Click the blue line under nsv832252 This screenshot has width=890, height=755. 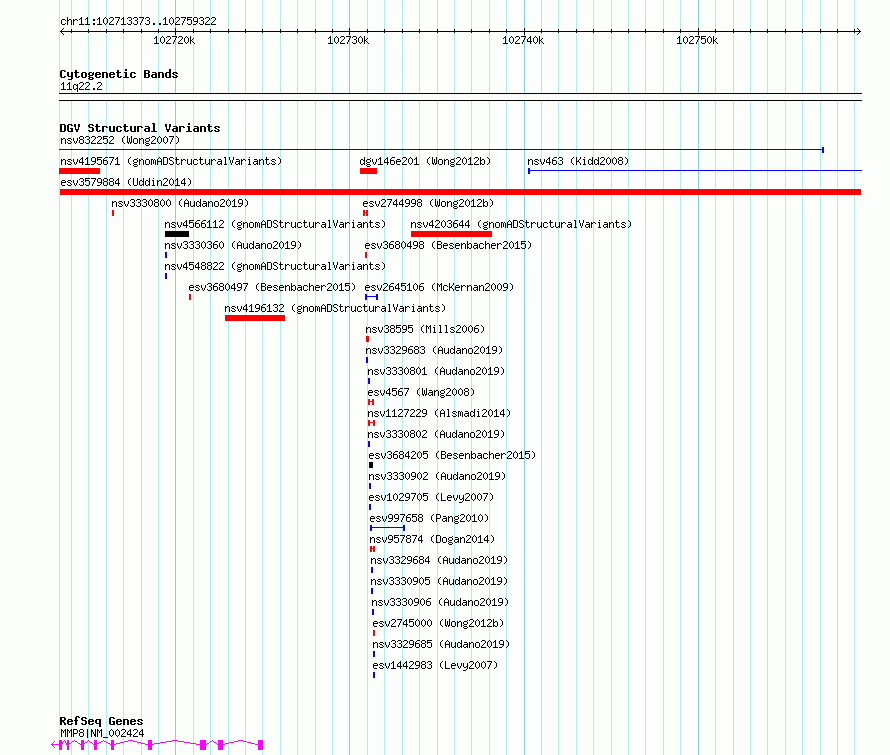tap(442, 150)
